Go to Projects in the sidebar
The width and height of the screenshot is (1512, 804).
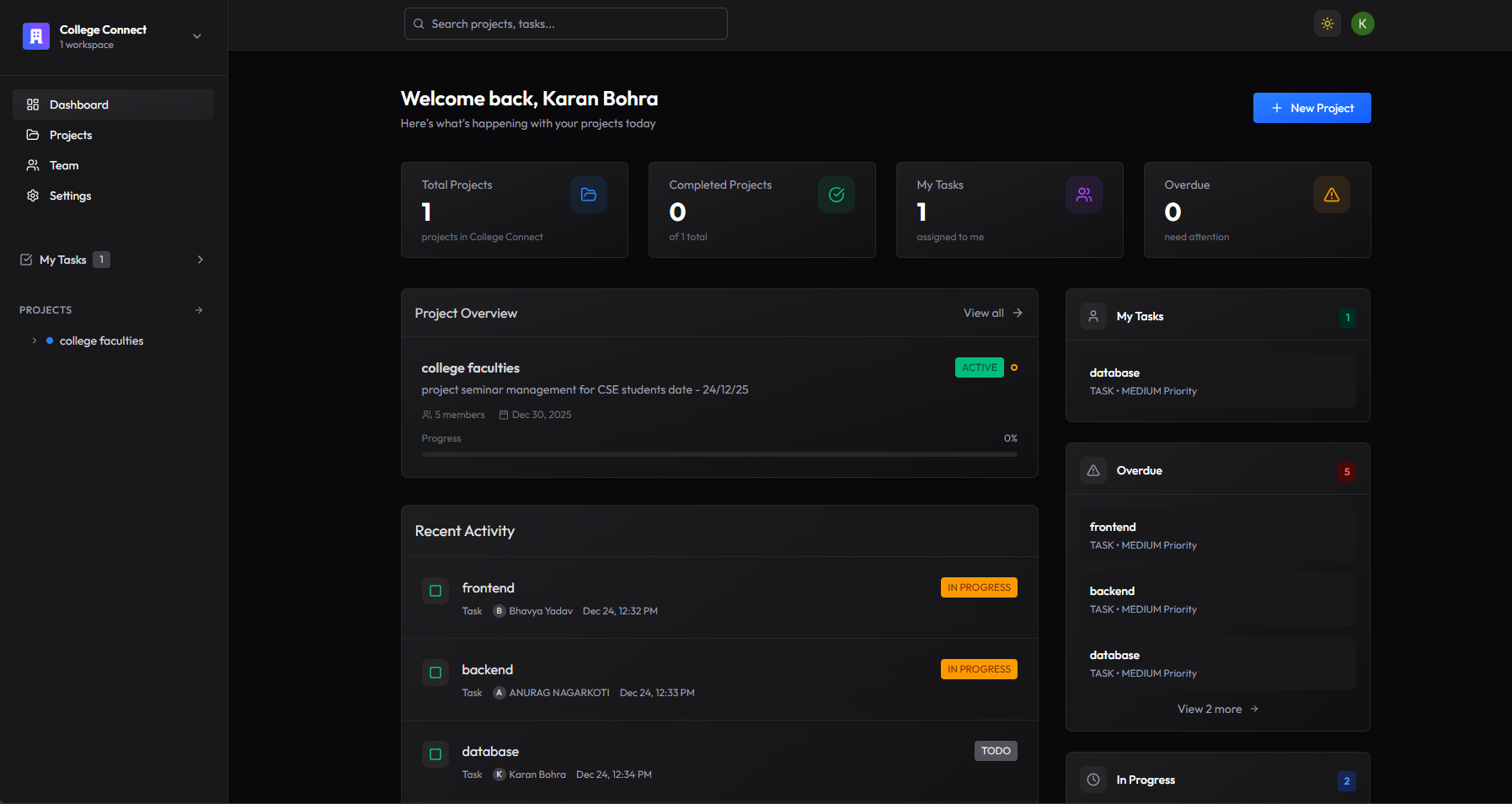pos(113,135)
